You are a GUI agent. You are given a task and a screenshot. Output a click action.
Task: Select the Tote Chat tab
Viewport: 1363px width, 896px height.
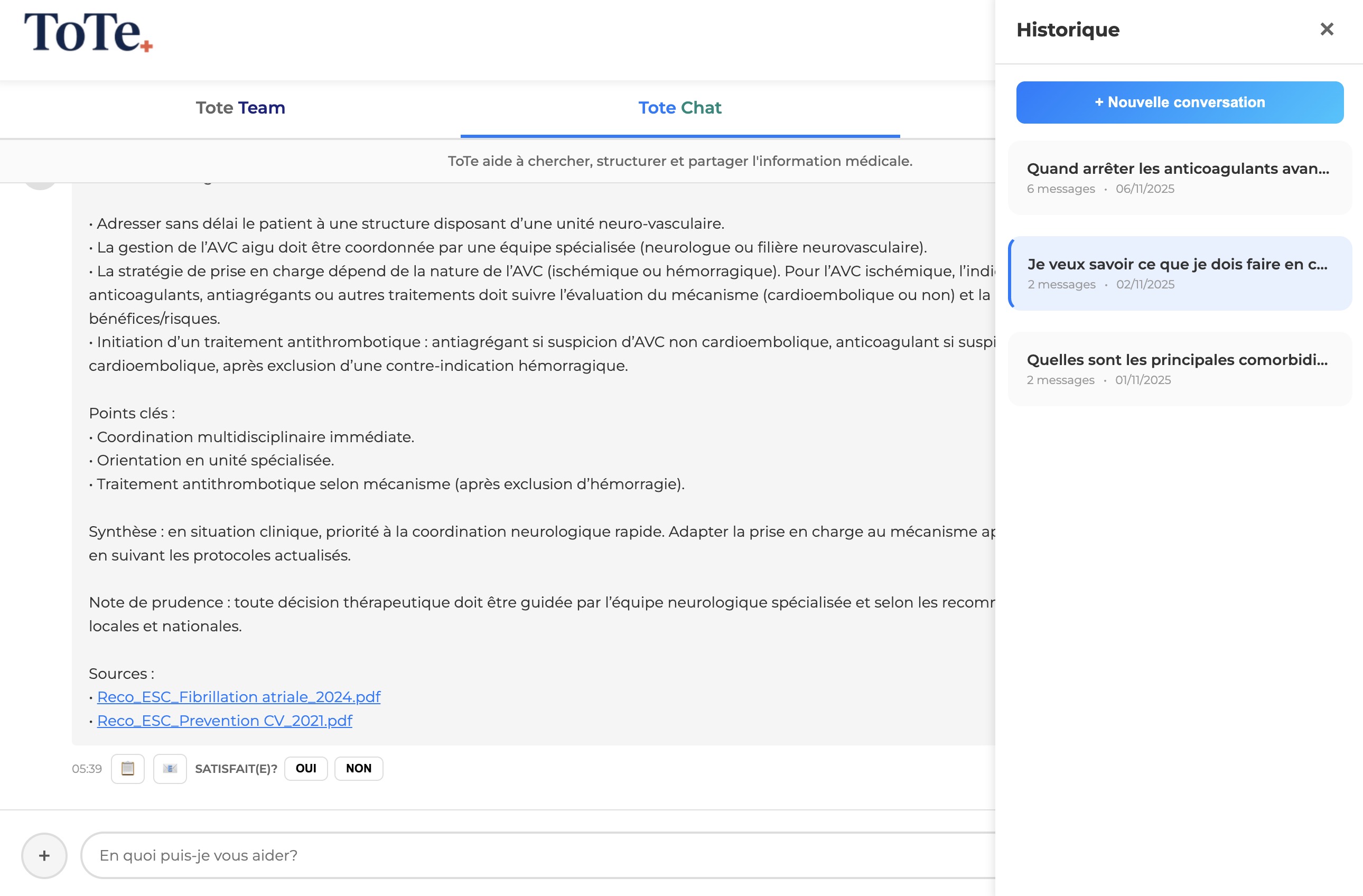tap(680, 108)
